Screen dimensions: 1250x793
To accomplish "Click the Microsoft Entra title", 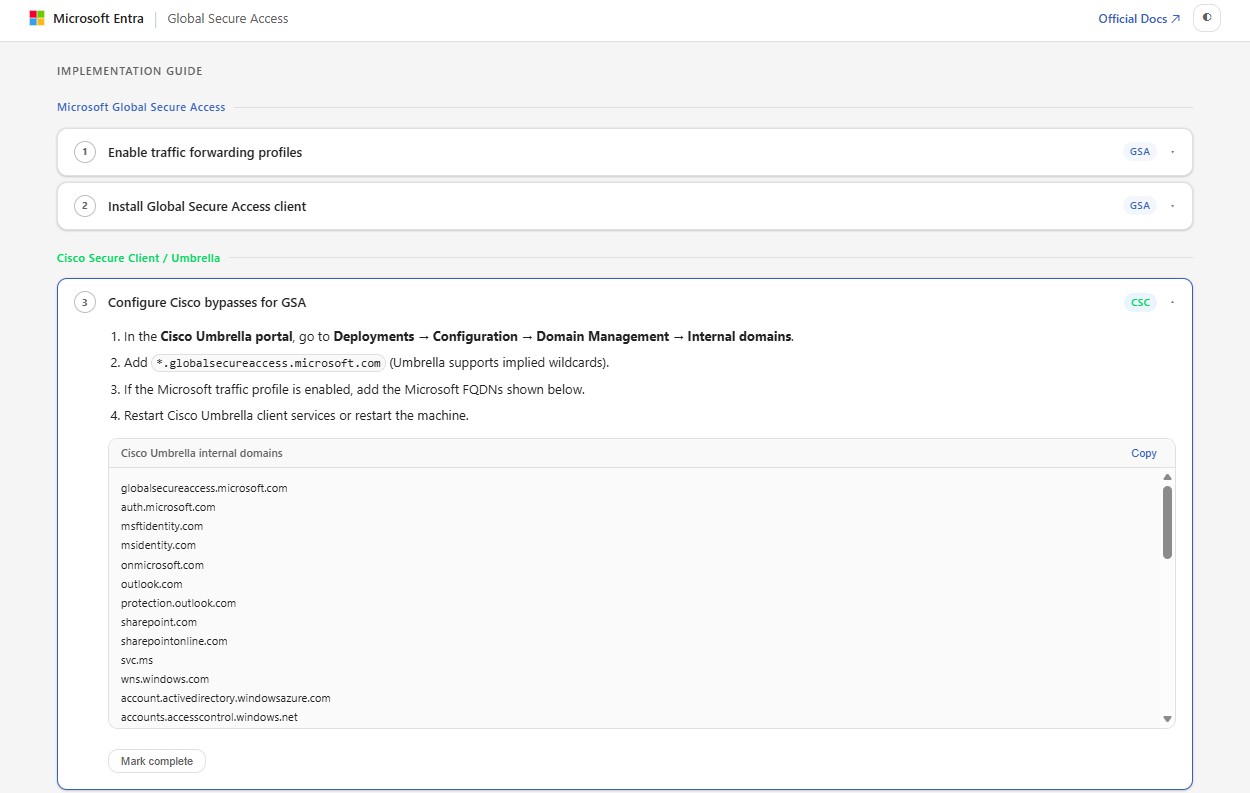I will tap(98, 18).
